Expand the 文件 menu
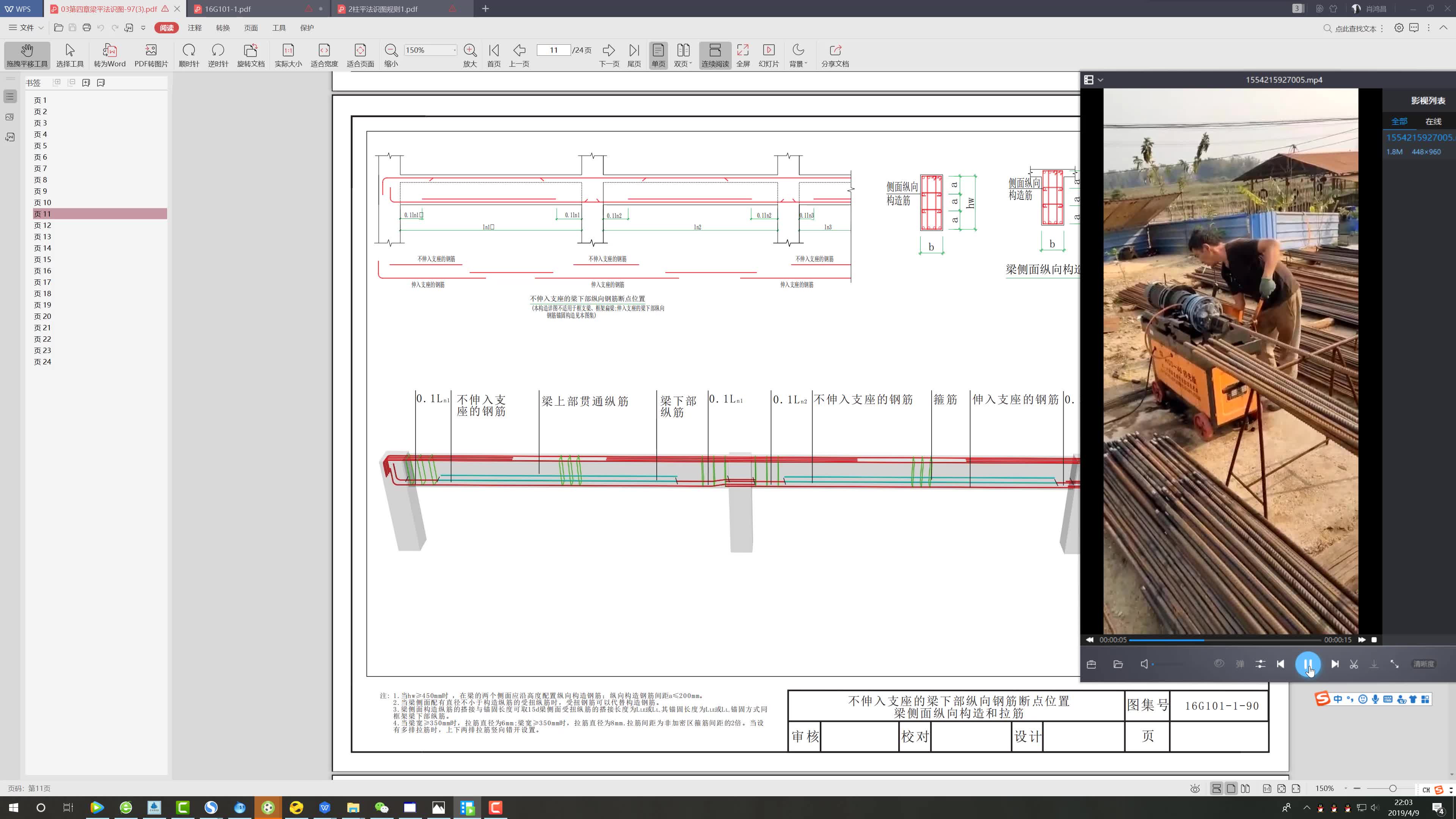 (x=26, y=28)
